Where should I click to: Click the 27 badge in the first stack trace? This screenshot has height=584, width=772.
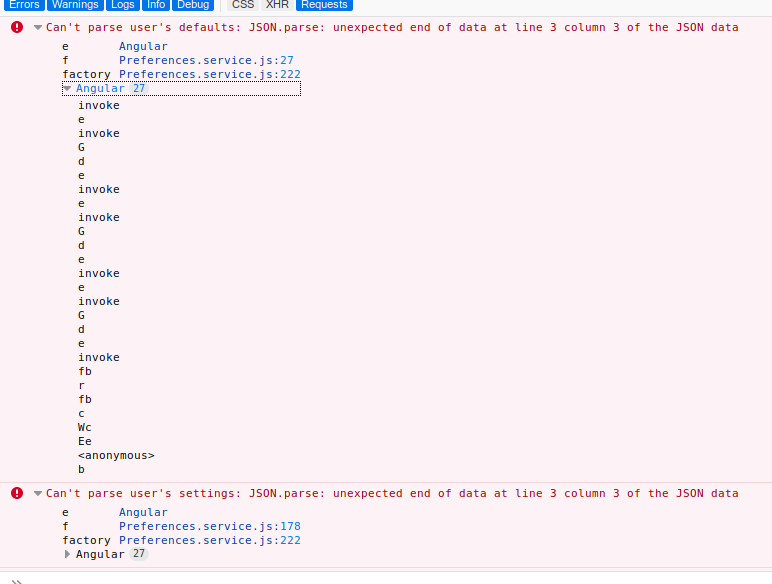139,89
